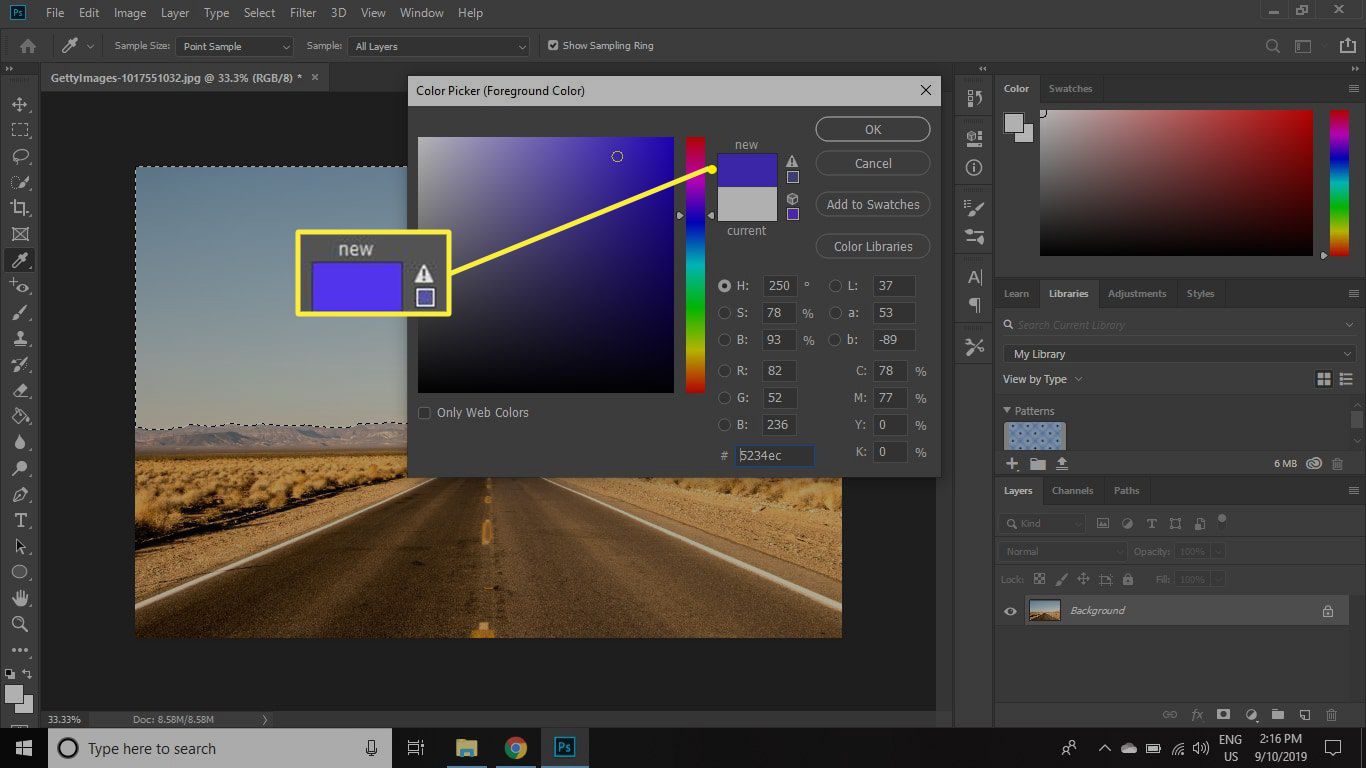
Task: Open the layer Kind filter dropdown
Action: [1043, 523]
